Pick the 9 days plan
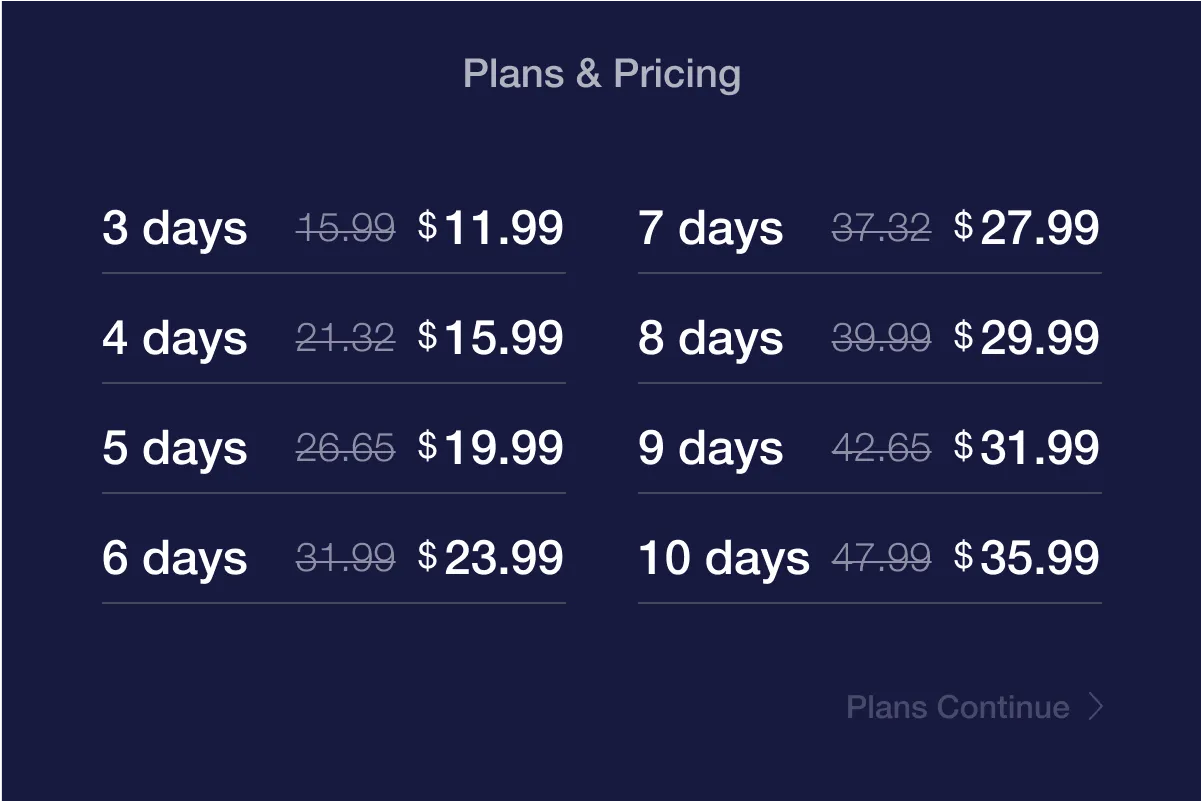 click(x=870, y=449)
